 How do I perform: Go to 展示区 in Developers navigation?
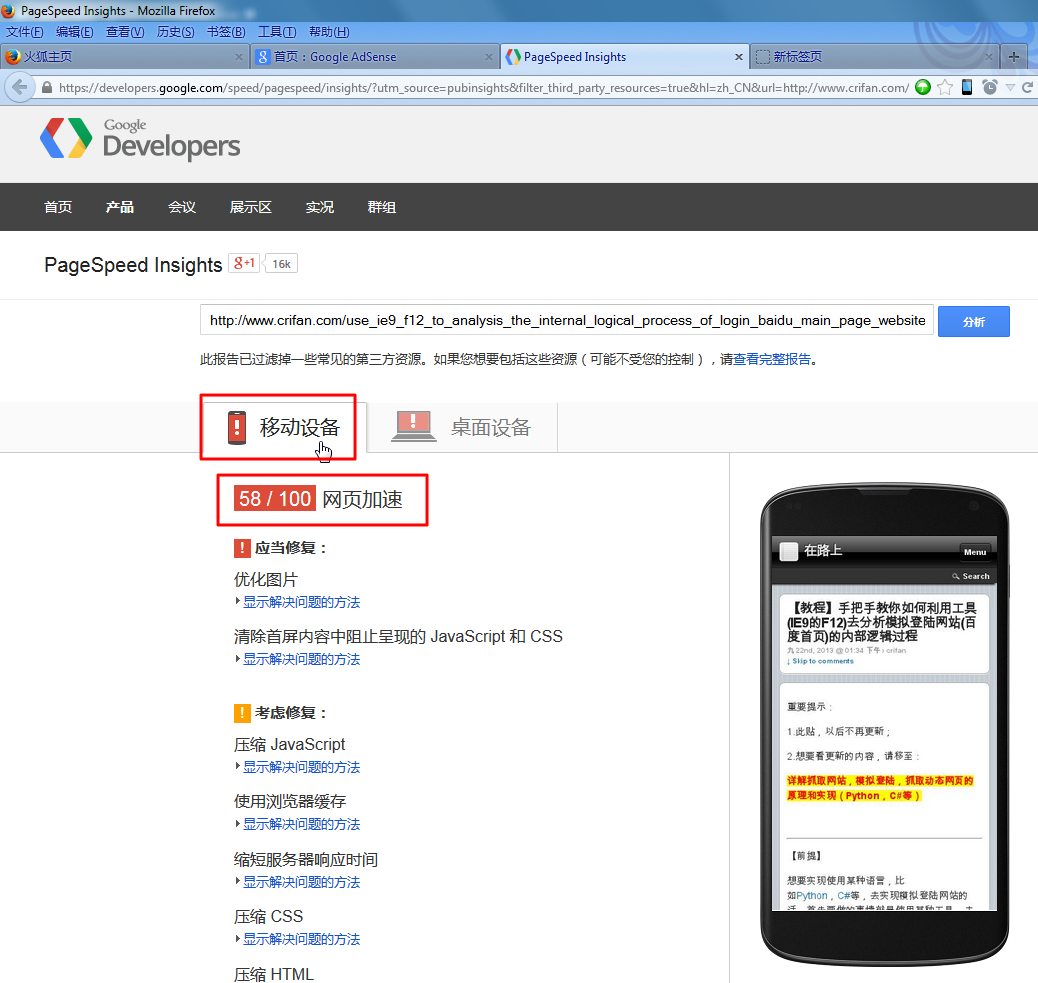point(251,207)
